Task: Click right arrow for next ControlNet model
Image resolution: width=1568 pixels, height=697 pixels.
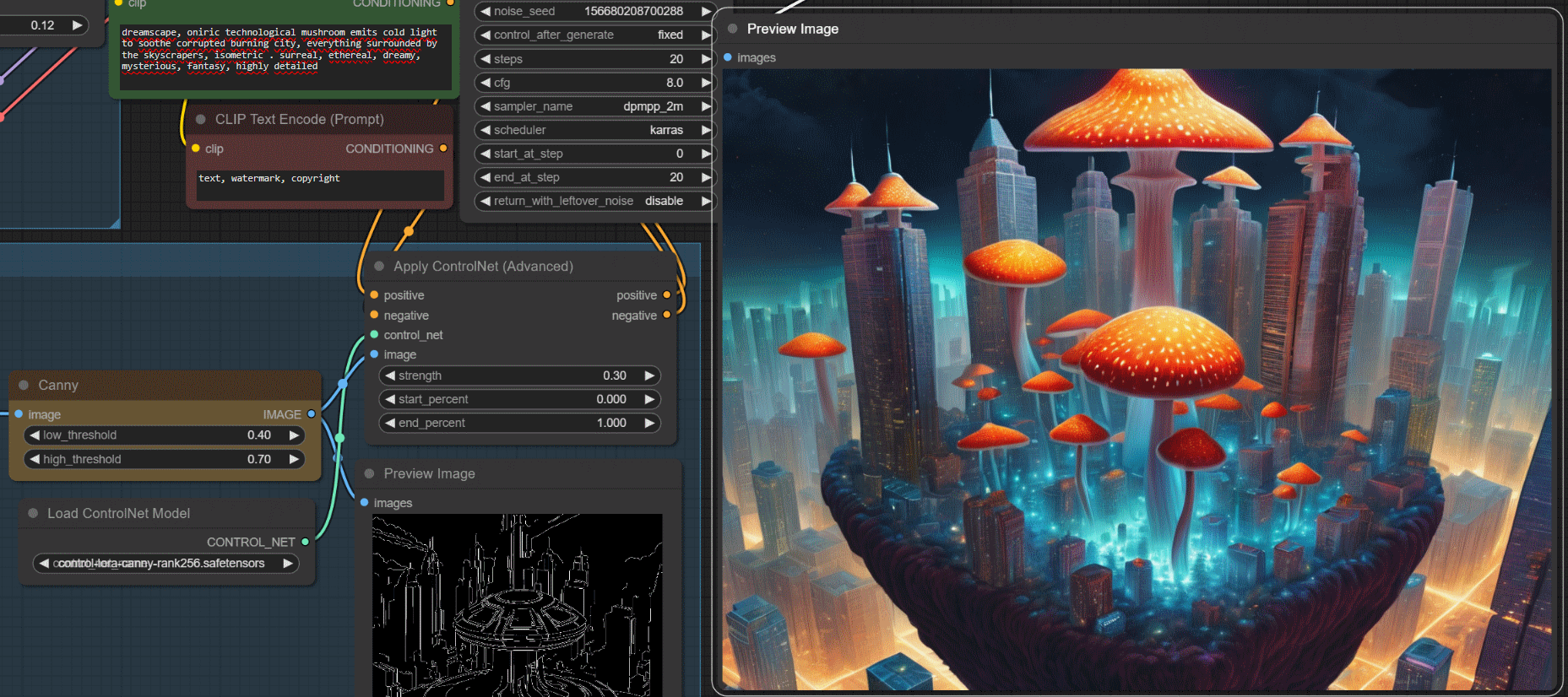Action: (288, 563)
